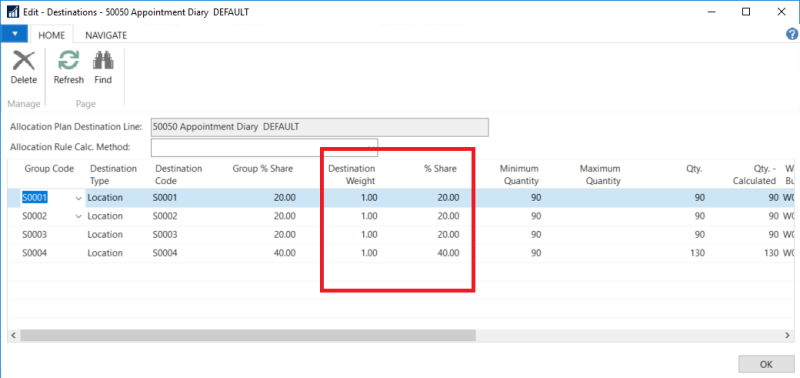Expand Group Code dropdown for S0001 row

coord(79,198)
